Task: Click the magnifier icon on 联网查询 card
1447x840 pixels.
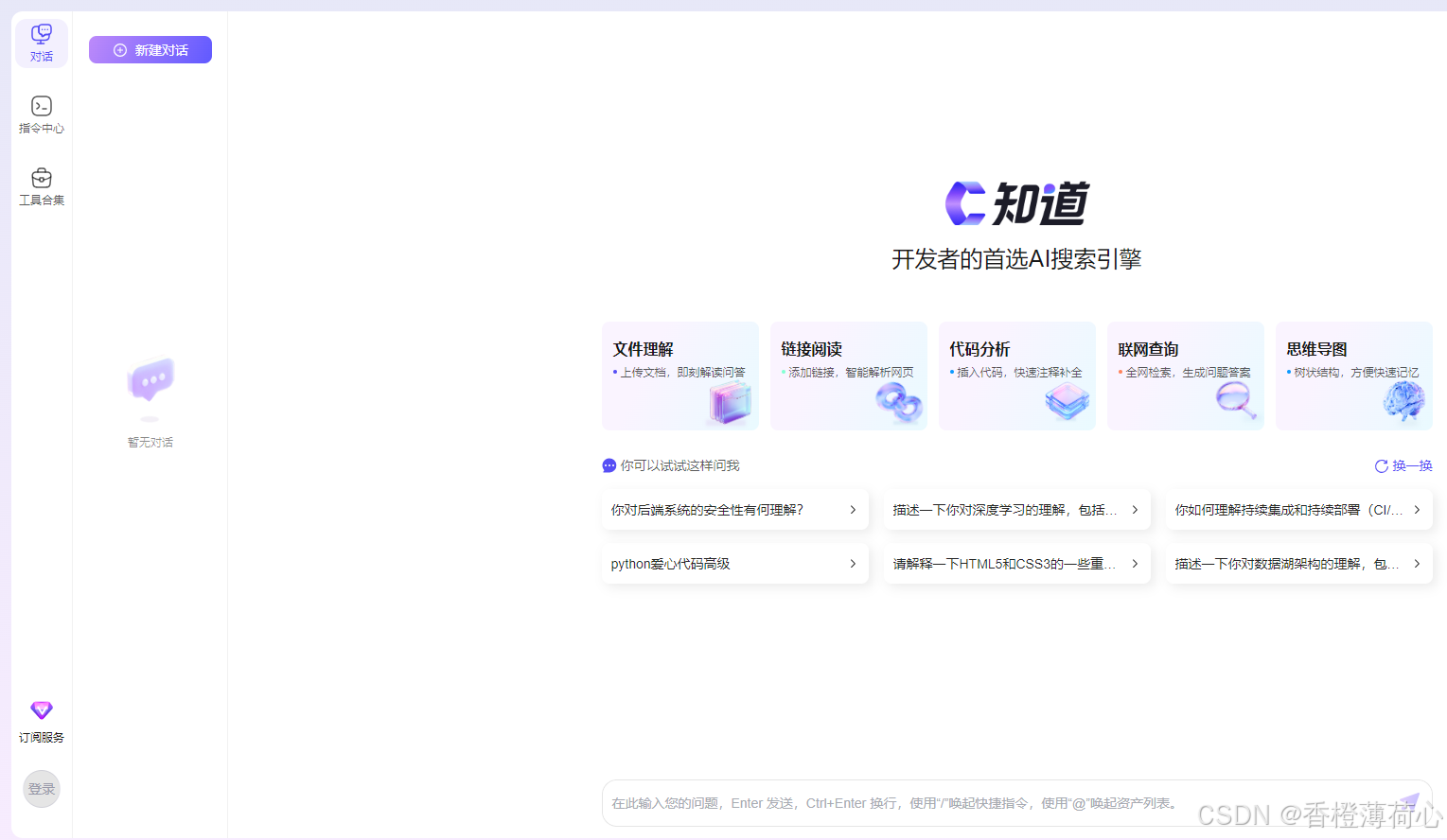Action: [x=1237, y=402]
